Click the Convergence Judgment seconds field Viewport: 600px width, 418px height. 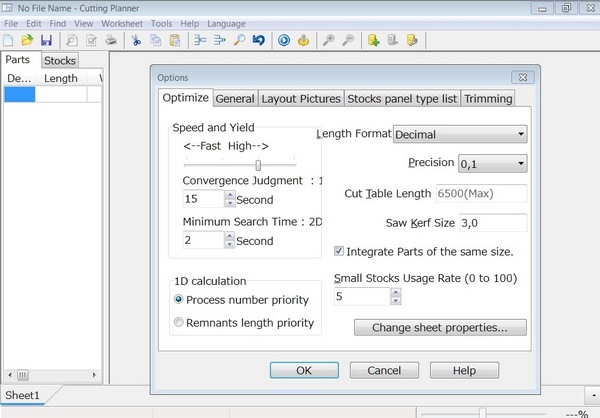(x=204, y=199)
